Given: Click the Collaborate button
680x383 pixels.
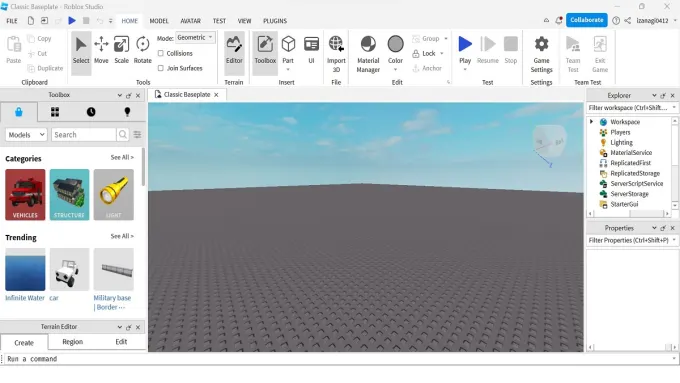Looking at the screenshot, I should [x=587, y=20].
